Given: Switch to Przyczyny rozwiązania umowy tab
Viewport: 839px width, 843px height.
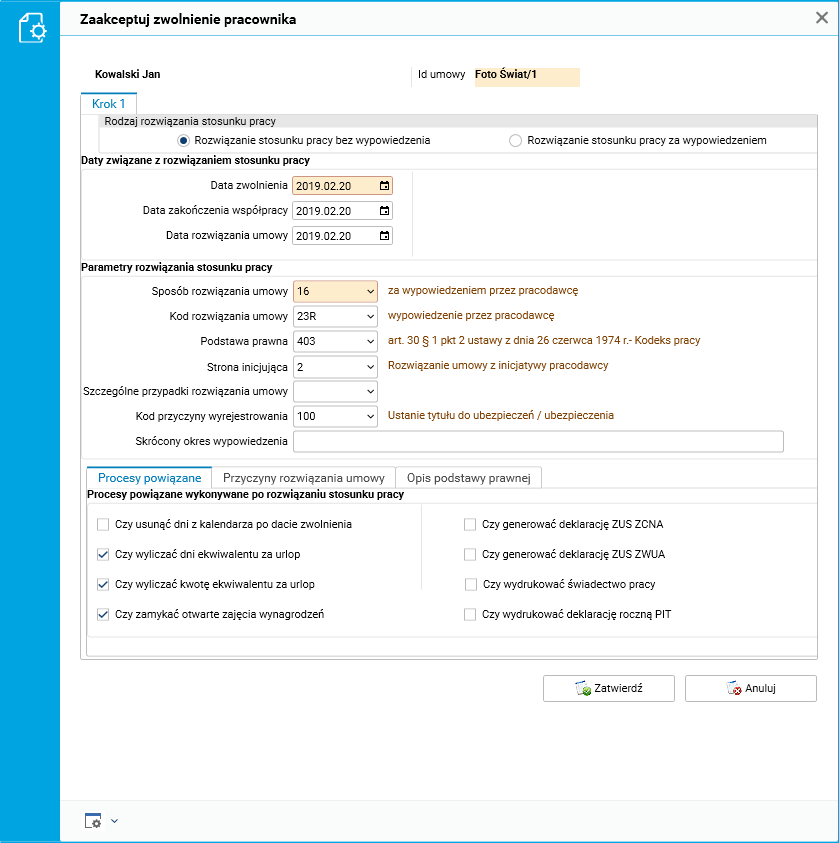Looking at the screenshot, I should point(304,478).
